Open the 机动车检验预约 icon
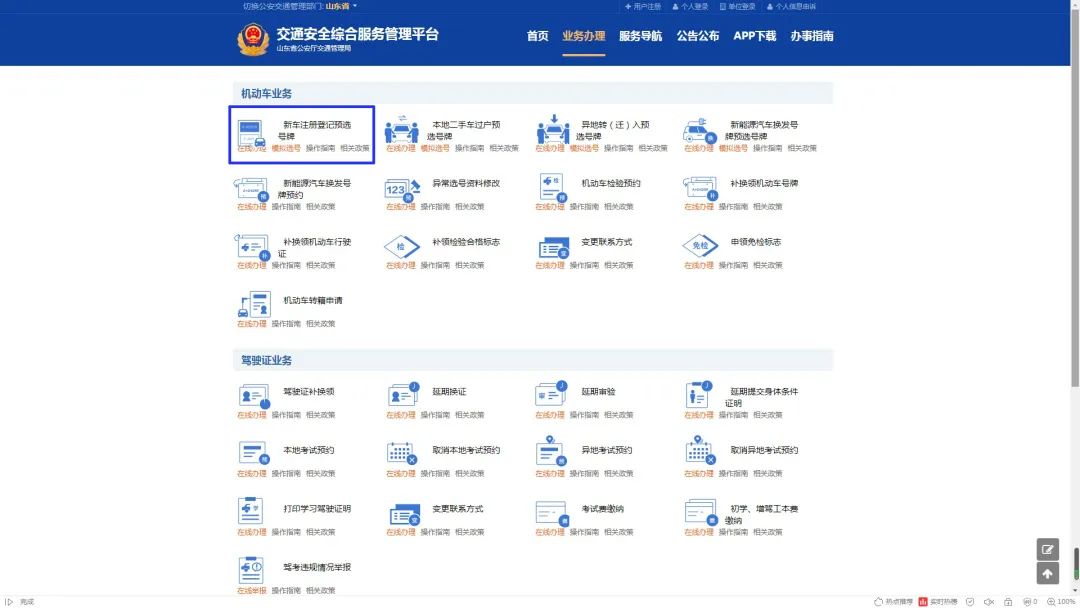 click(552, 188)
